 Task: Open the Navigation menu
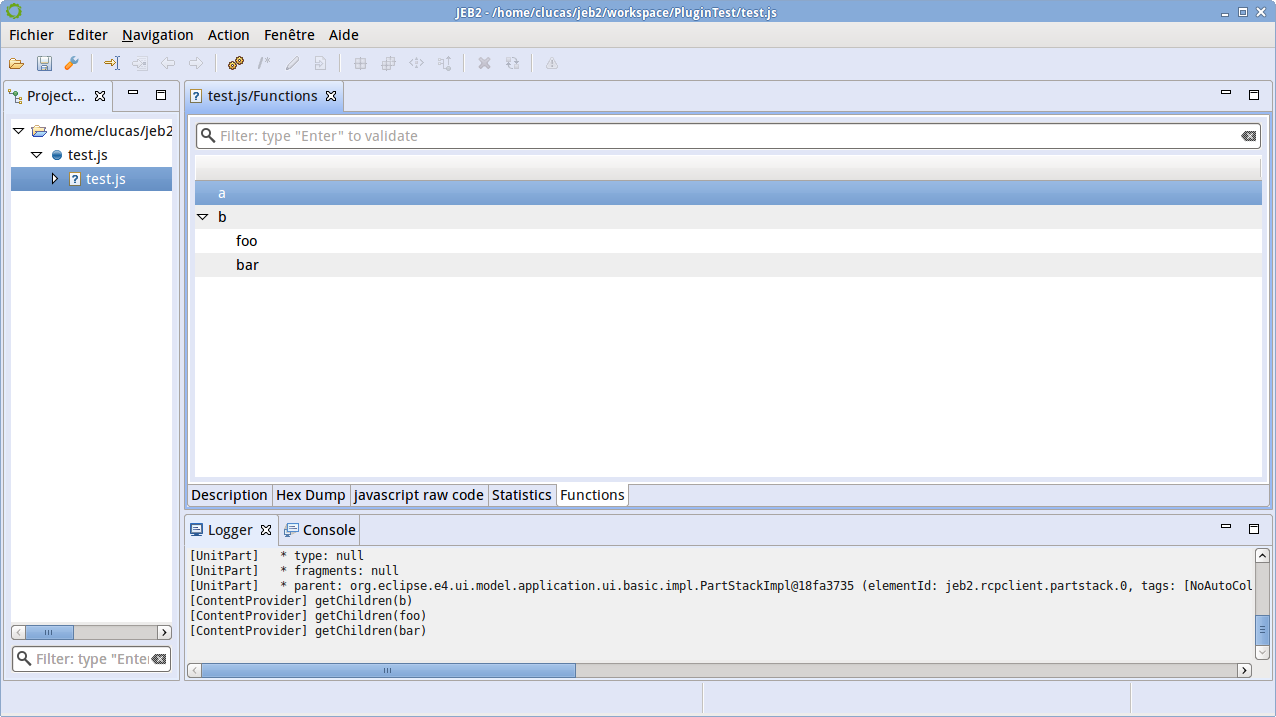pyautogui.click(x=158, y=35)
